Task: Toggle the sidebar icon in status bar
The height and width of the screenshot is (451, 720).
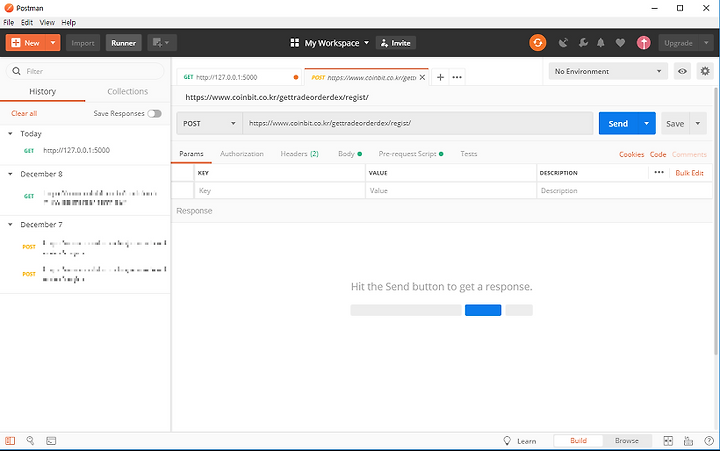Action: click(10, 441)
